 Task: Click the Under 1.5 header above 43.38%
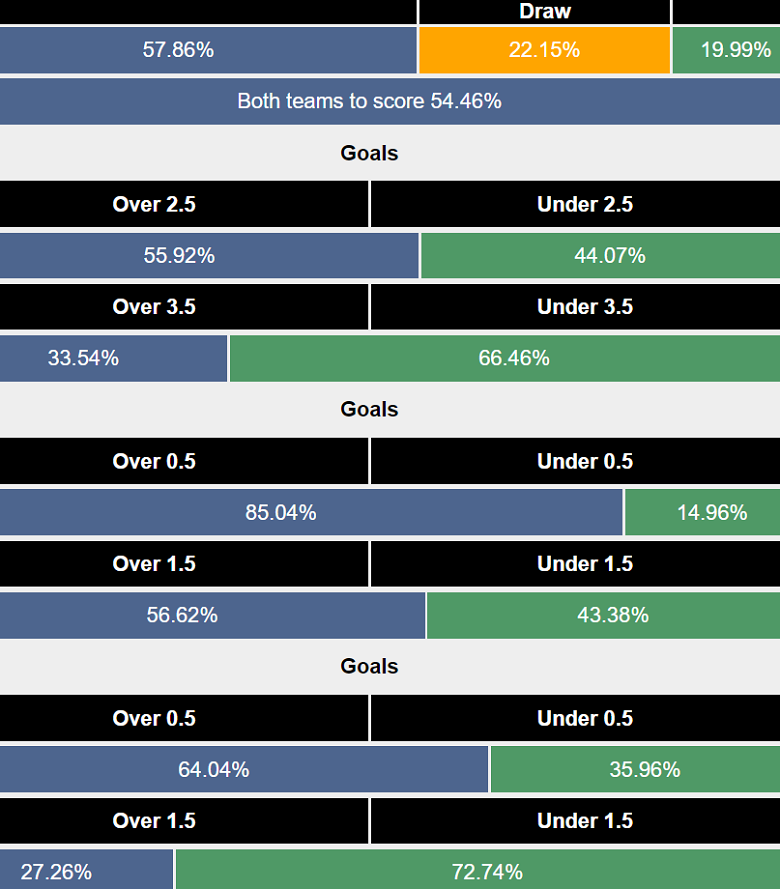pos(585,564)
